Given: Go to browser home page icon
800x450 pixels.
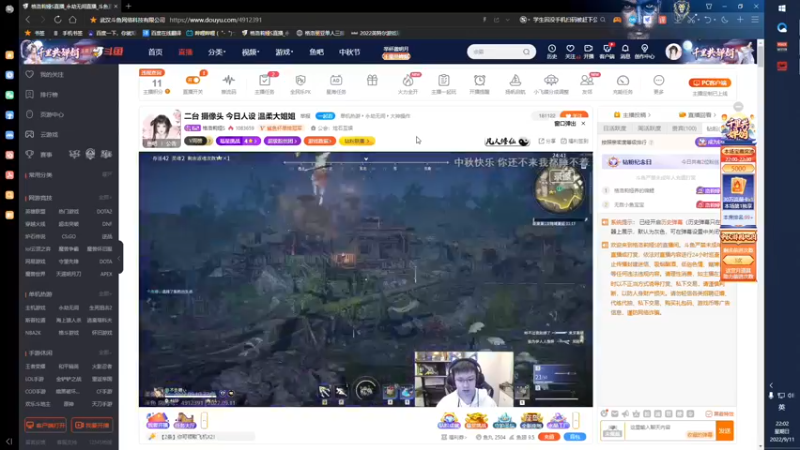Looking at the screenshot, I should tap(72, 20).
